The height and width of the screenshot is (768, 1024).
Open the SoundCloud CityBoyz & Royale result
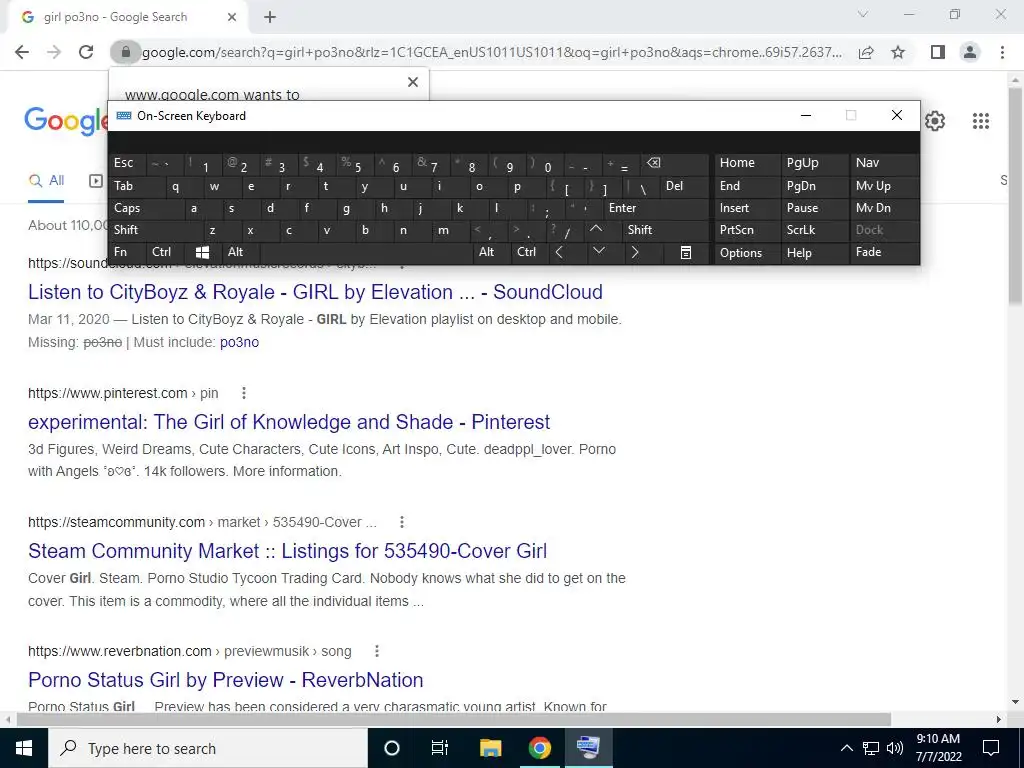click(315, 292)
